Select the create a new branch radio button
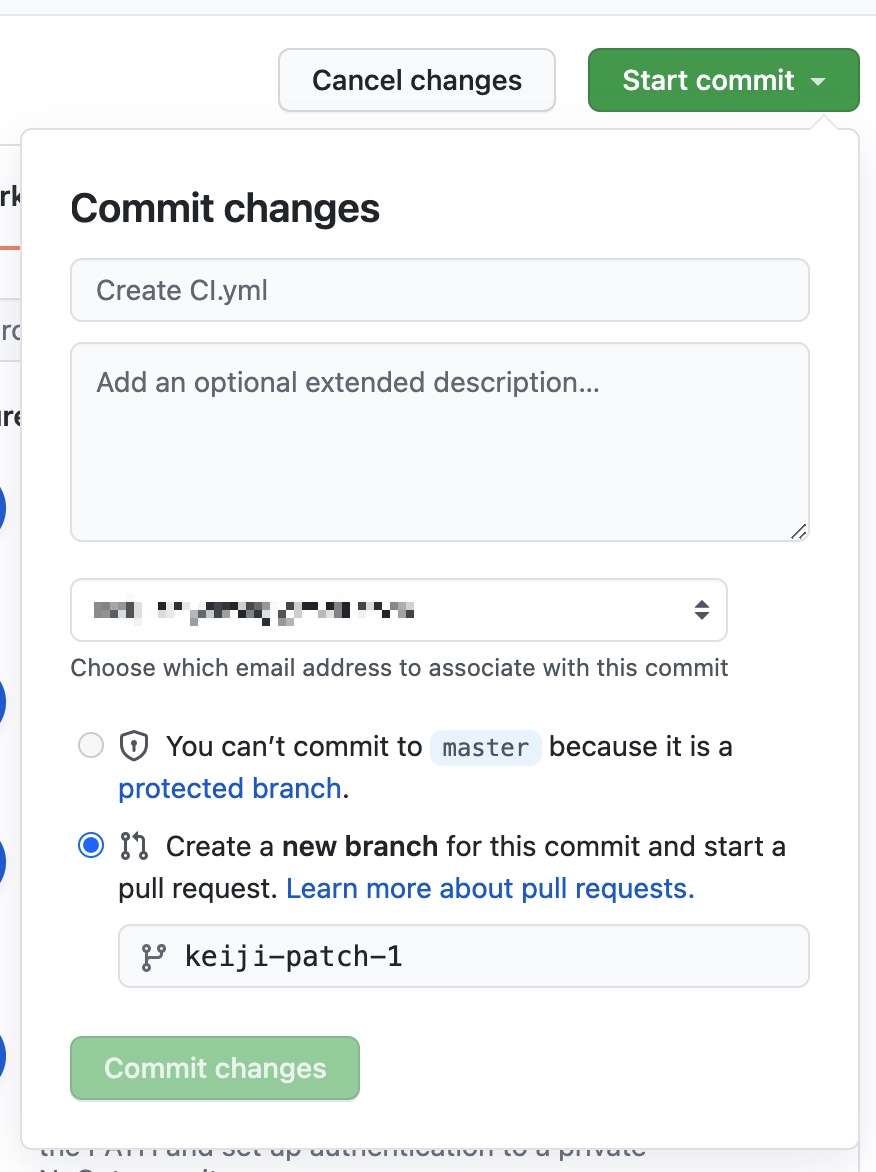876x1172 pixels. (x=91, y=845)
